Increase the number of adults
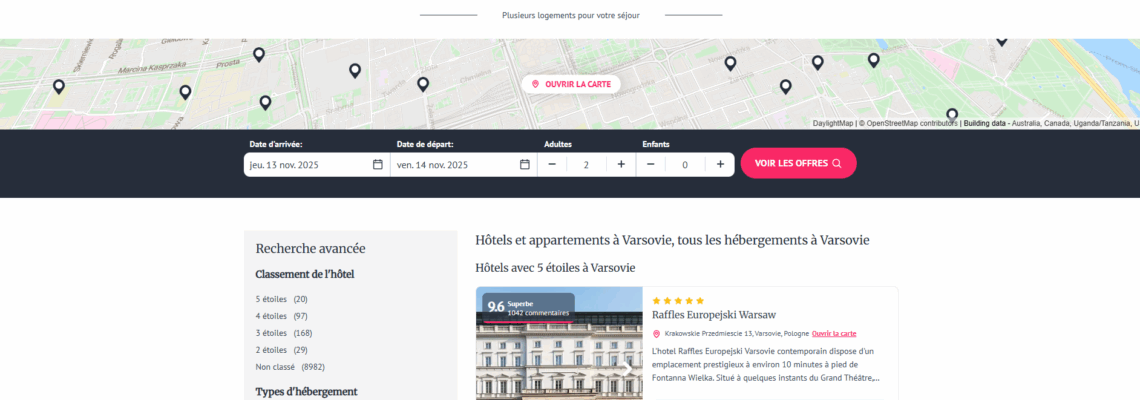Image resolution: width=1140 pixels, height=400 pixels. [621, 164]
